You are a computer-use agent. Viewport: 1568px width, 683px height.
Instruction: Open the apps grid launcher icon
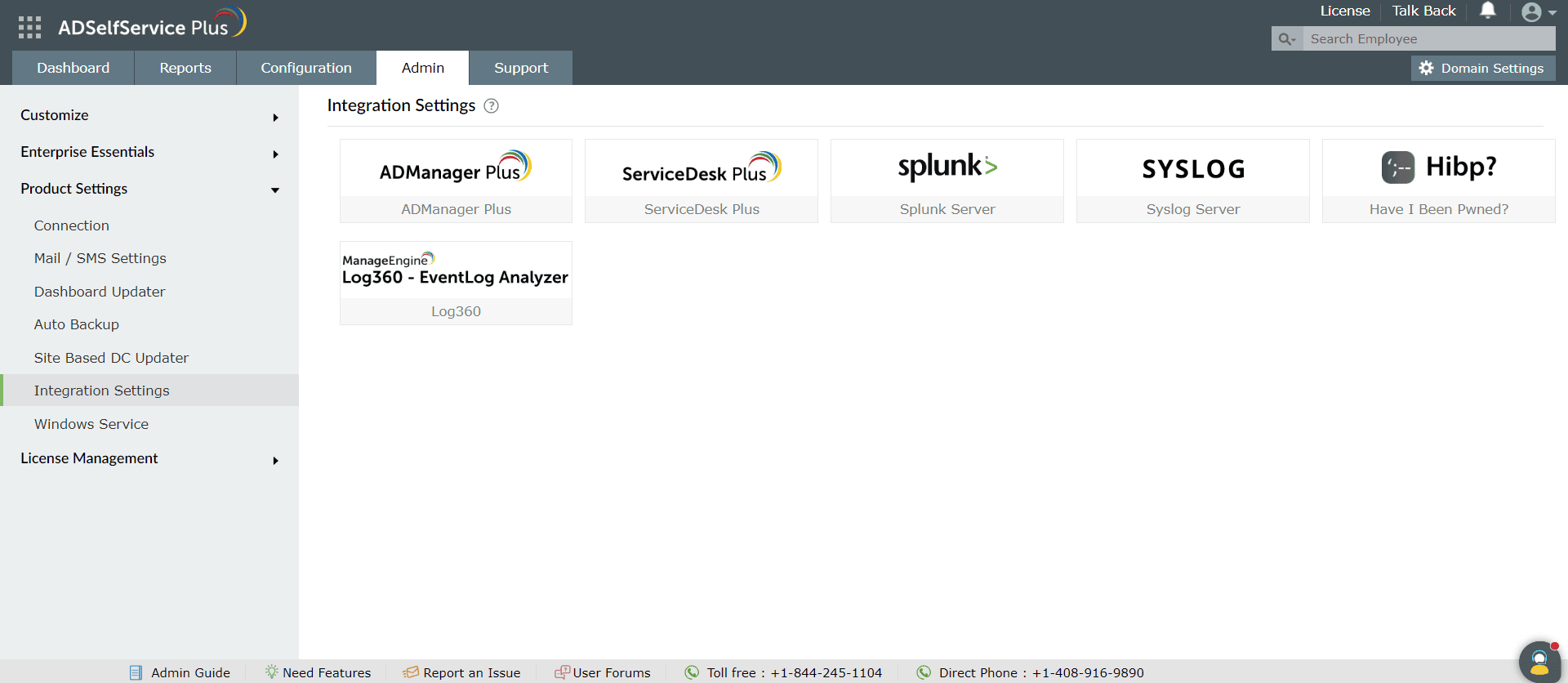click(29, 27)
